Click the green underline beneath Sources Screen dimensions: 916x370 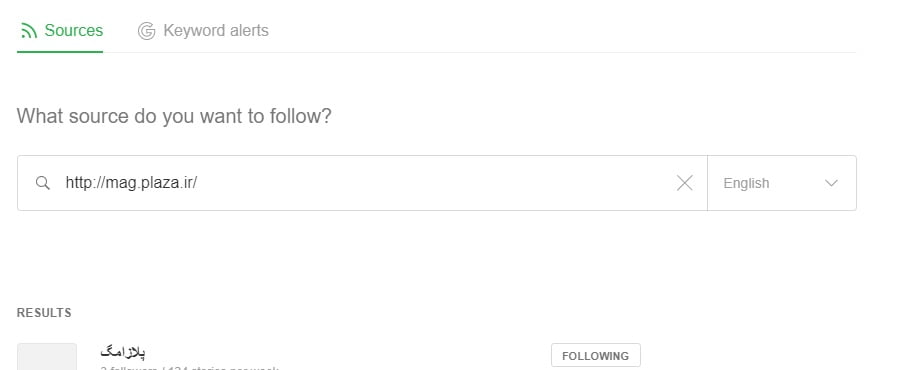tap(60, 51)
